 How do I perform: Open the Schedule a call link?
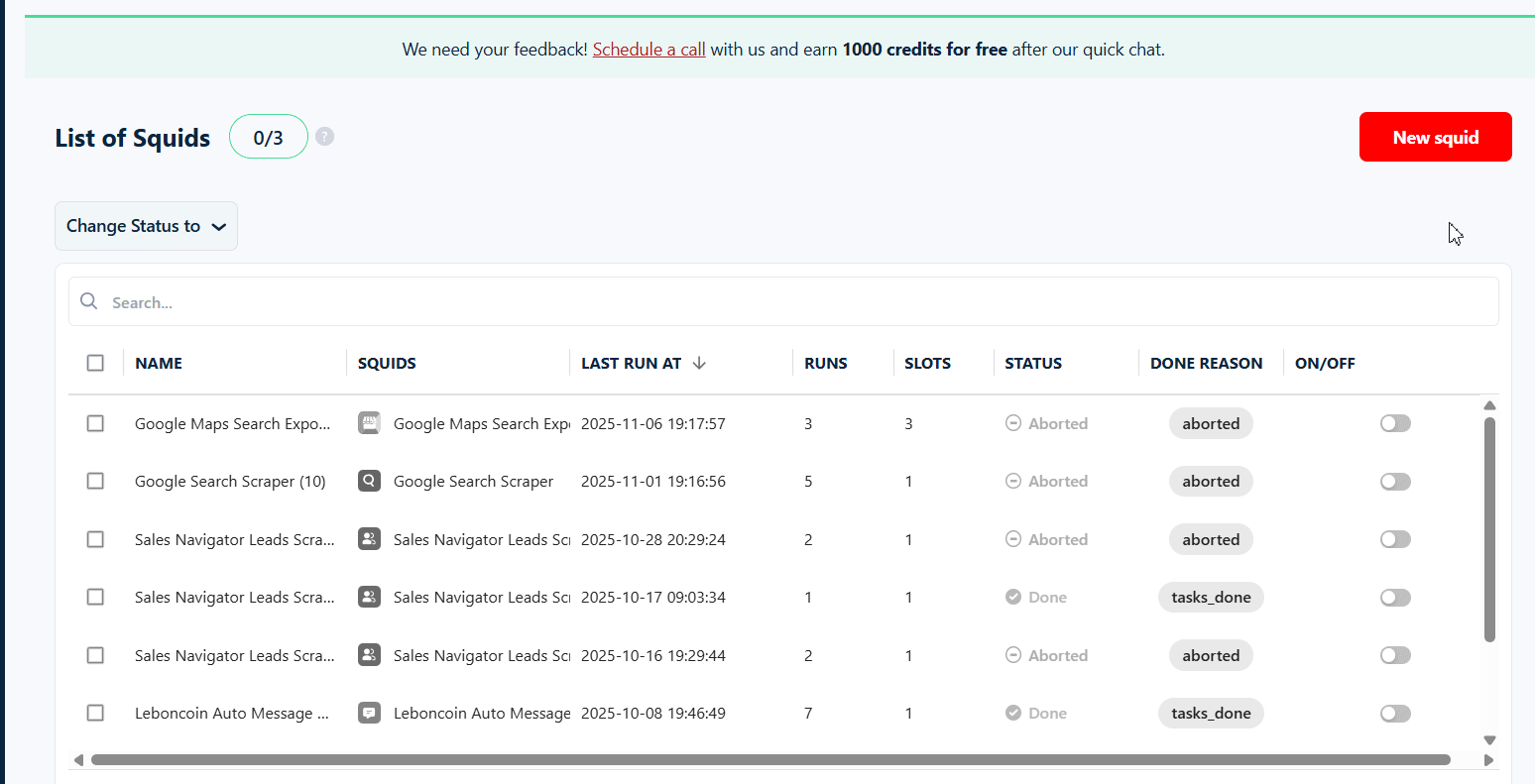pos(649,49)
